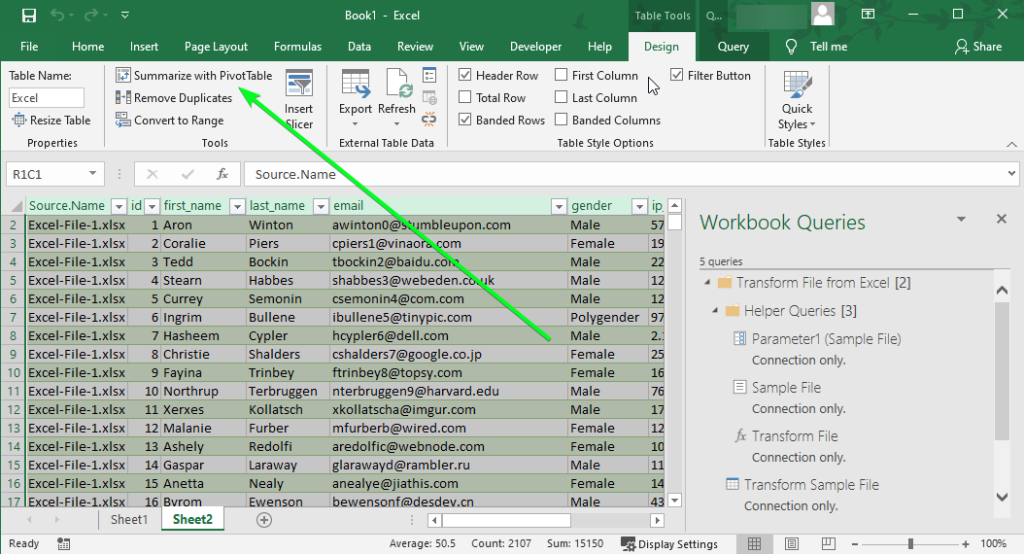Open the user account avatar

pos(823,14)
